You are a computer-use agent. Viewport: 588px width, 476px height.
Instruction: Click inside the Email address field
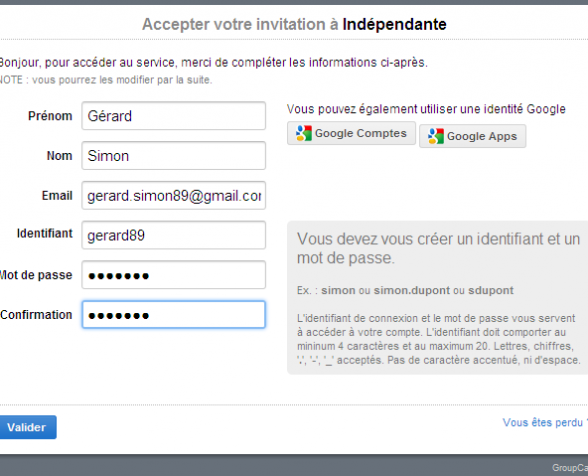coord(174,195)
